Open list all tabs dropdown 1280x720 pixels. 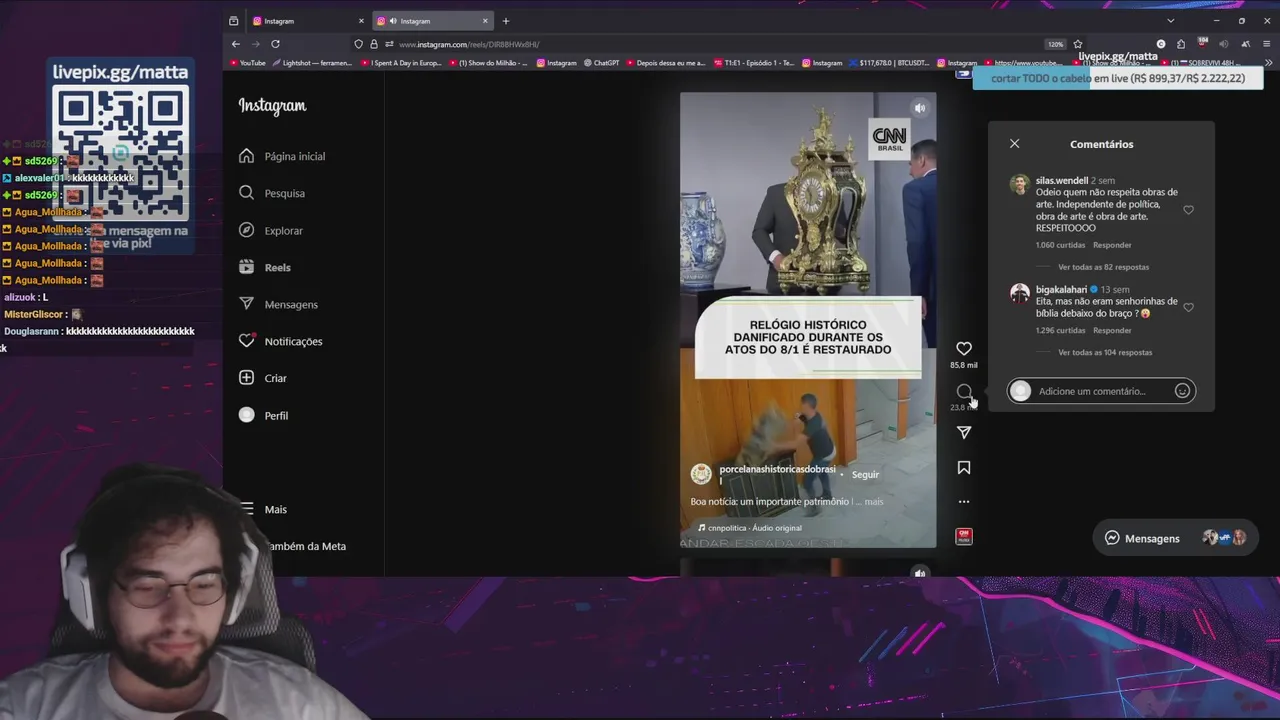pos(1170,21)
